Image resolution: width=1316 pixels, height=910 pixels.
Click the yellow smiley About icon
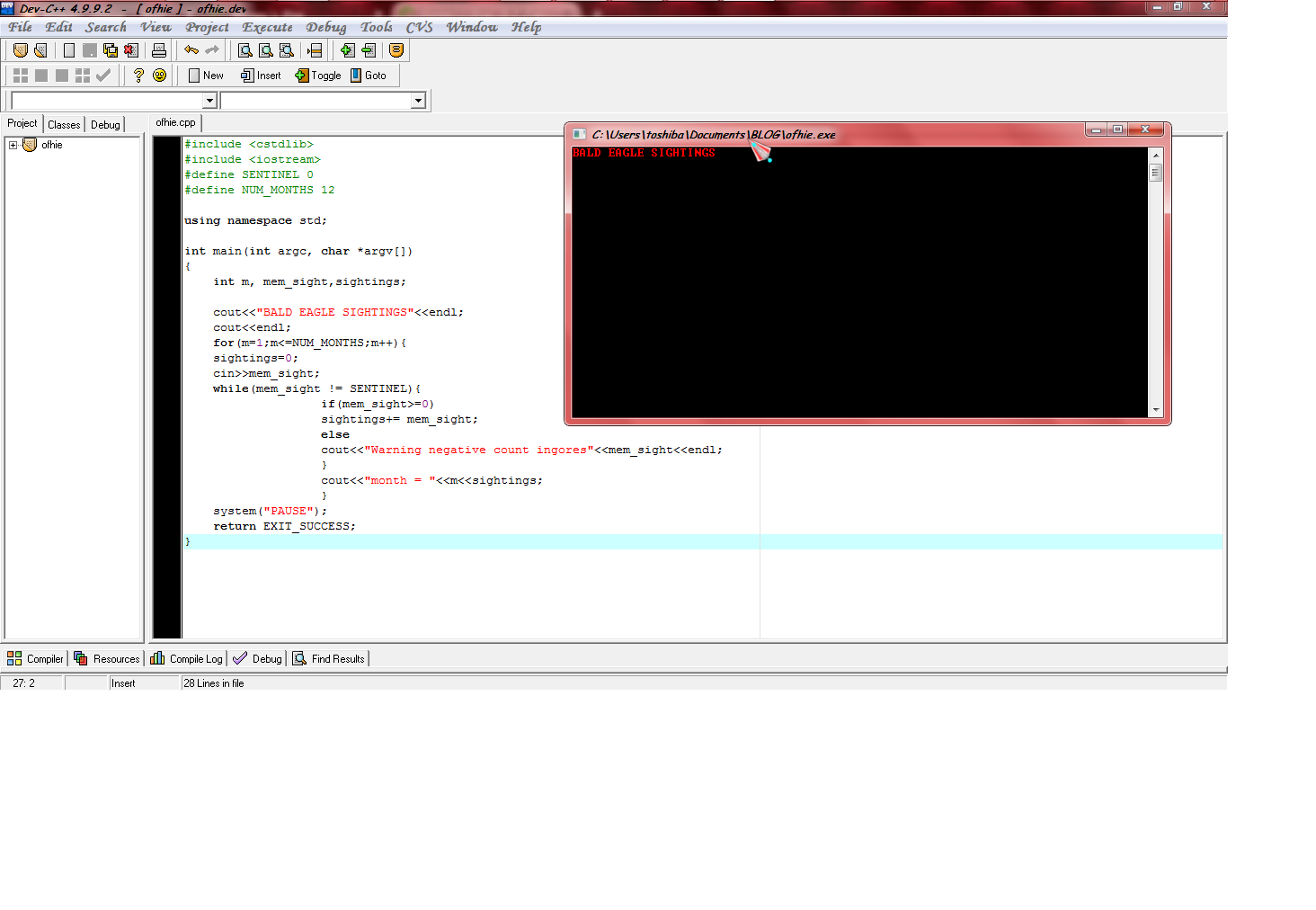click(x=159, y=76)
